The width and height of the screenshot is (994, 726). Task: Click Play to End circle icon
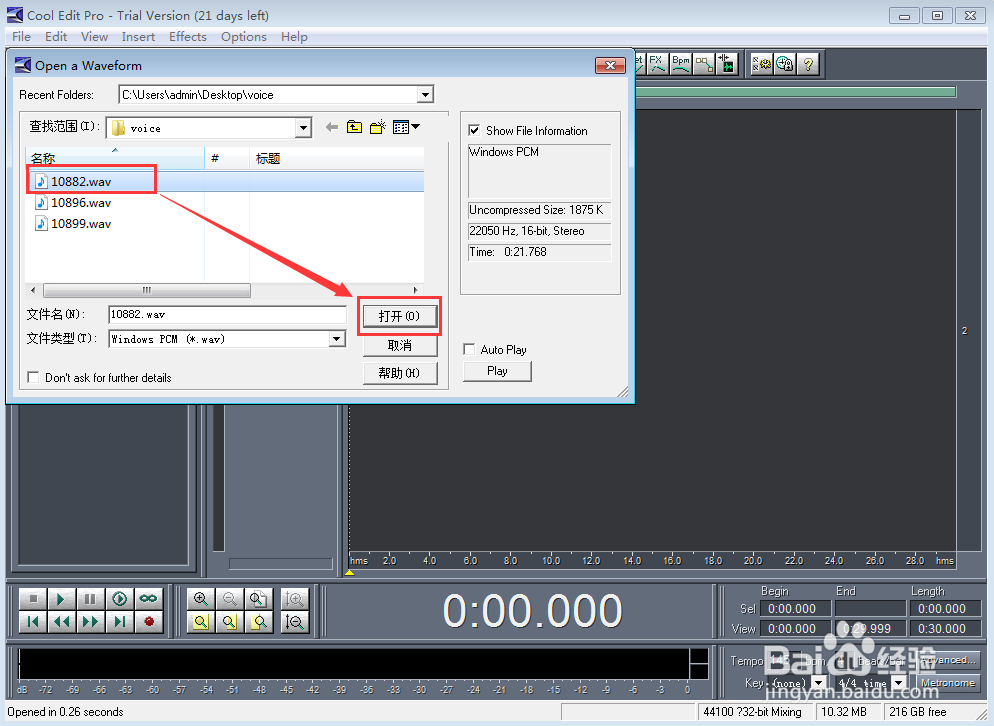[x=119, y=599]
